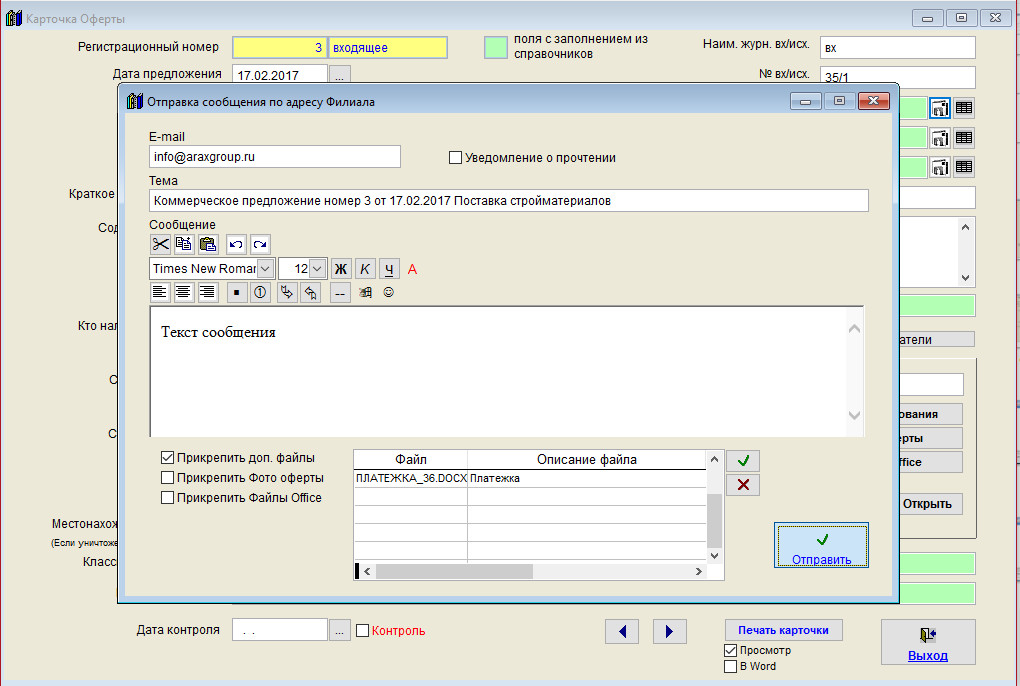Center-align the message text
This screenshot has width=1020, height=686.
click(184, 292)
